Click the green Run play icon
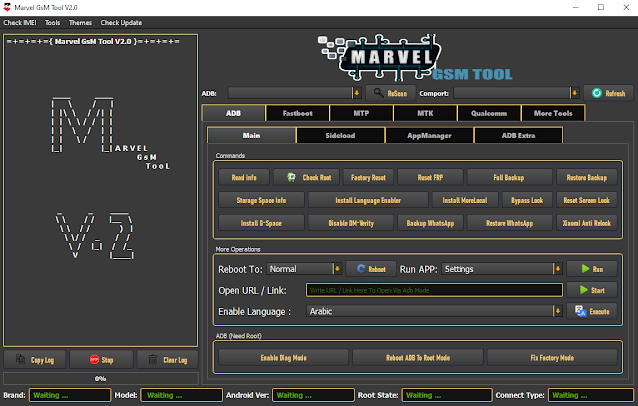This screenshot has height=406, width=638. 585,268
